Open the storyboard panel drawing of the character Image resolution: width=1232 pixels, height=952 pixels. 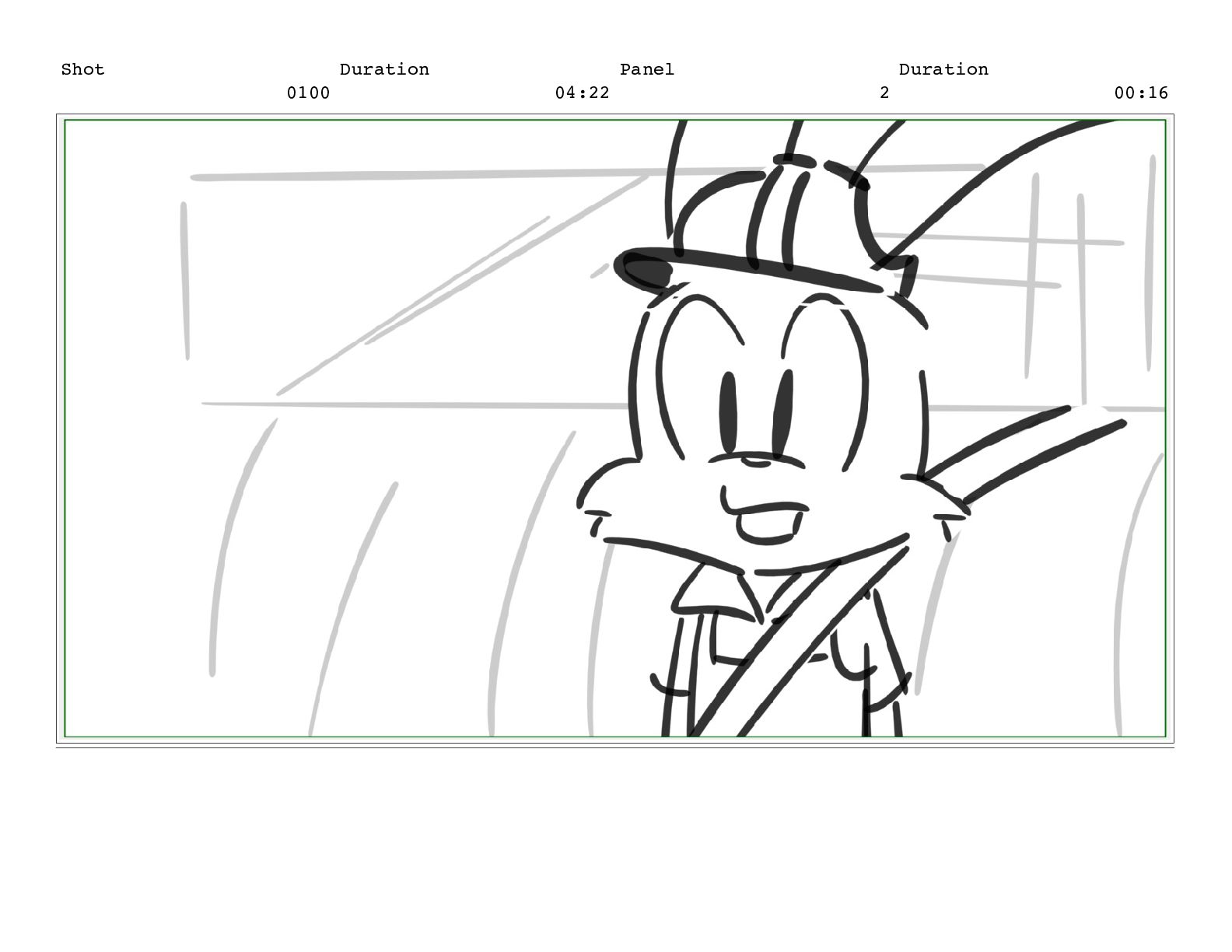614,429
